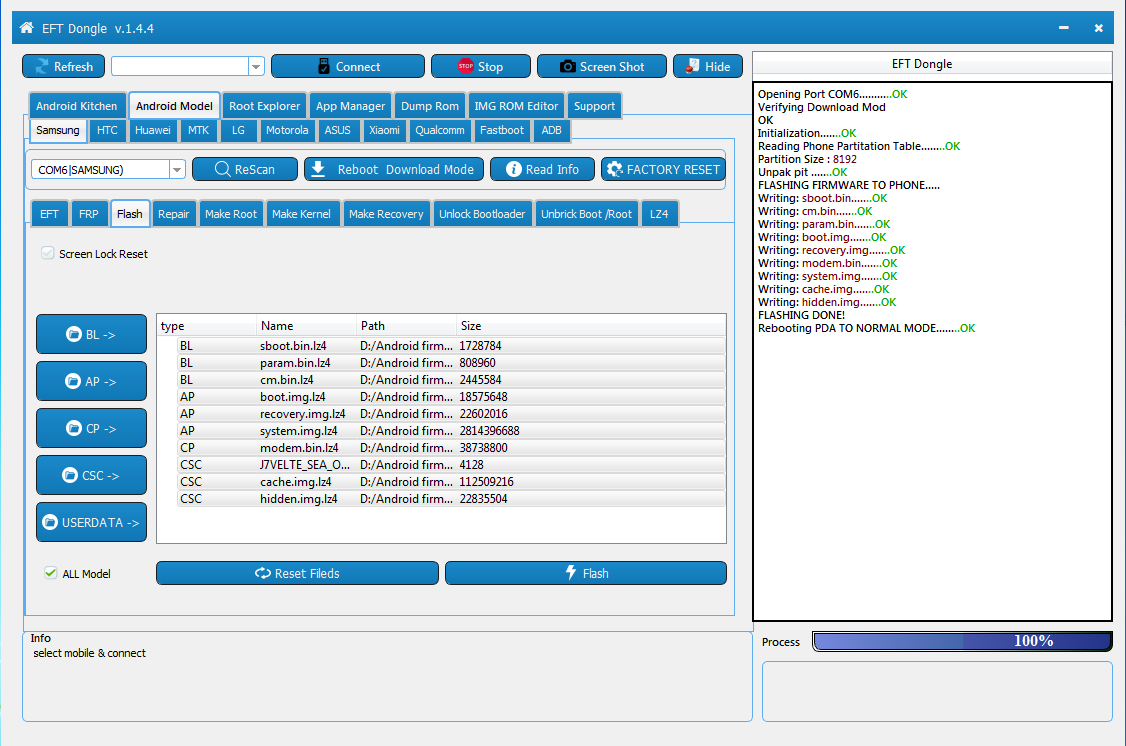Click the Name column header
The width and height of the screenshot is (1126, 746).
click(307, 326)
